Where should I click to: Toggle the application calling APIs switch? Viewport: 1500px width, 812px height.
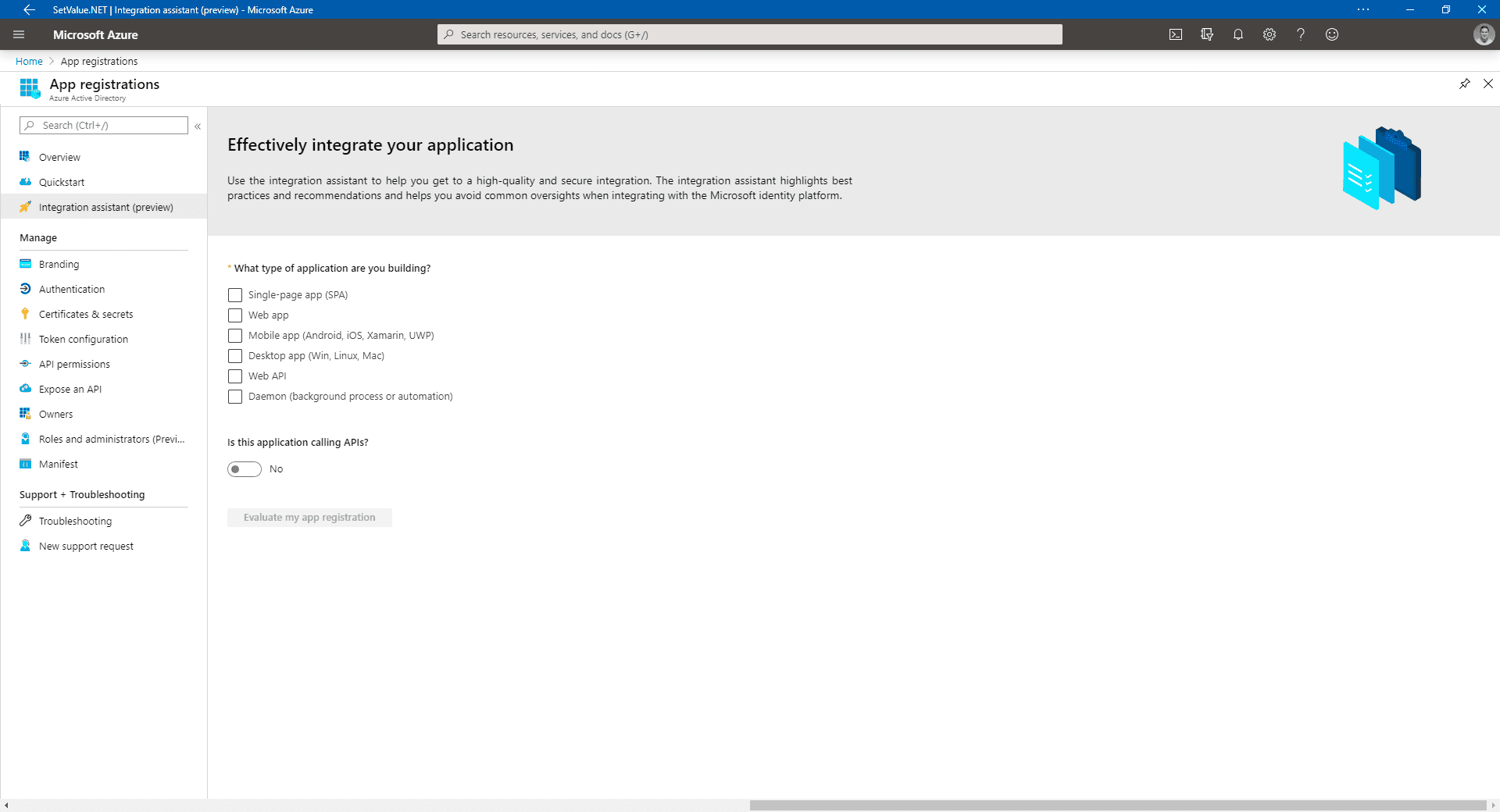click(x=245, y=469)
